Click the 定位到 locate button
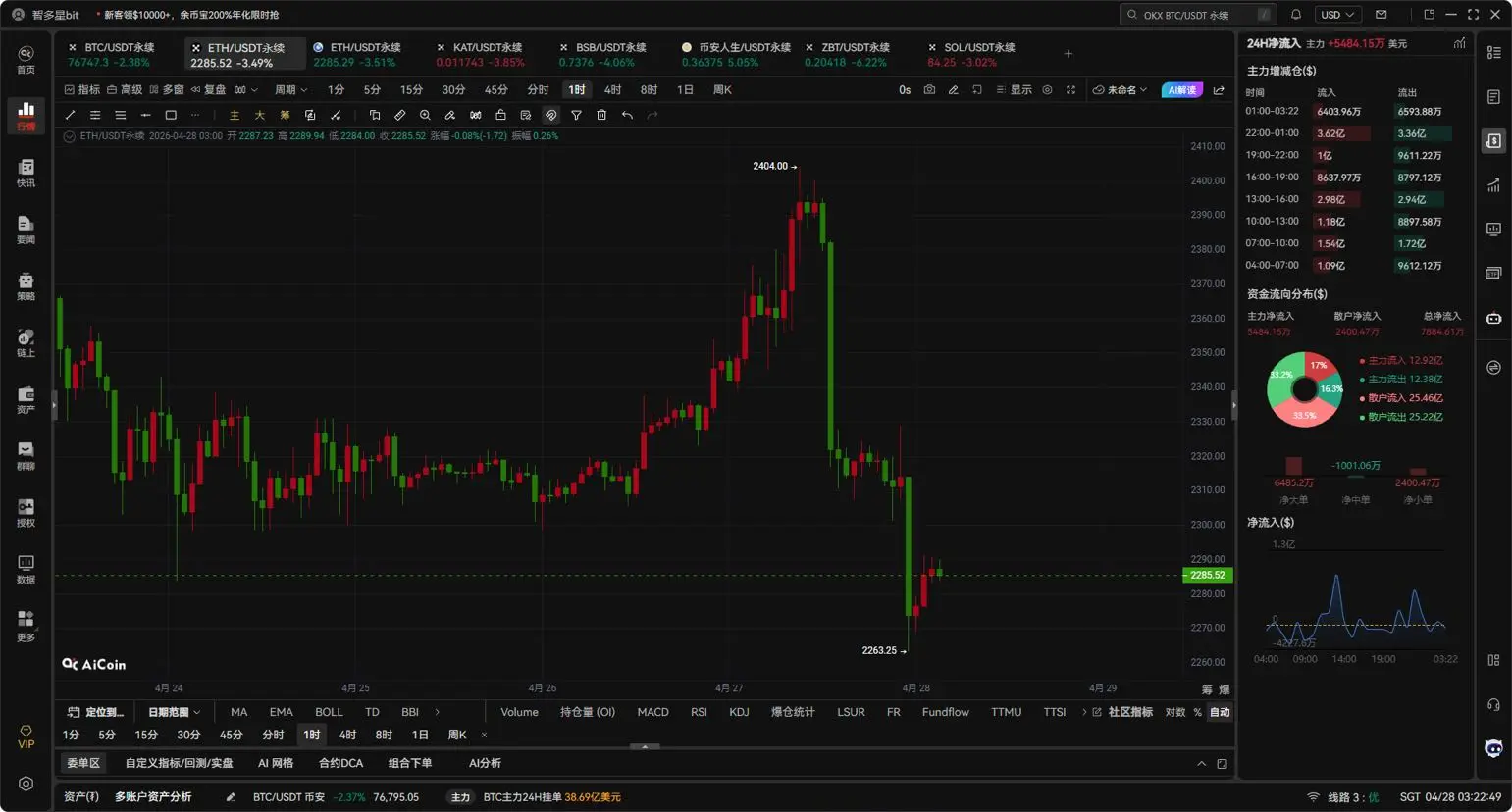This screenshot has height=812, width=1512. (95, 712)
